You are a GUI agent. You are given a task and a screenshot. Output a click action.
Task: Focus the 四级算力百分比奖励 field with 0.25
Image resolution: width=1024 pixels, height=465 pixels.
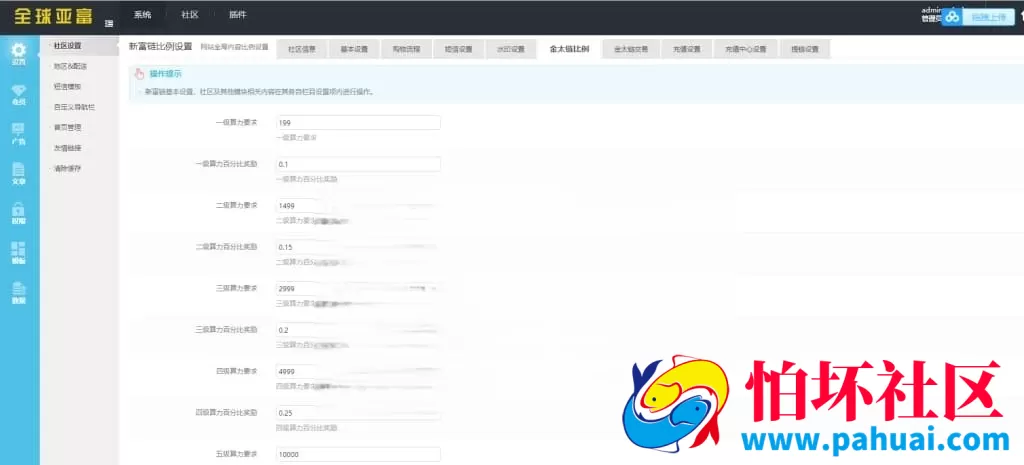point(358,413)
